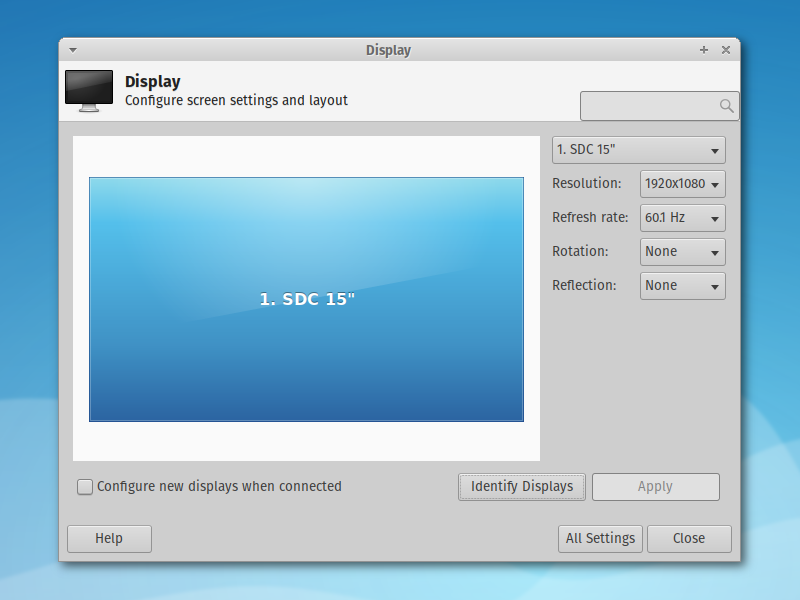Viewport: 800px width, 600px height.
Task: Open the Refresh rate dropdown showing 60.1 Hz
Action: point(683,218)
